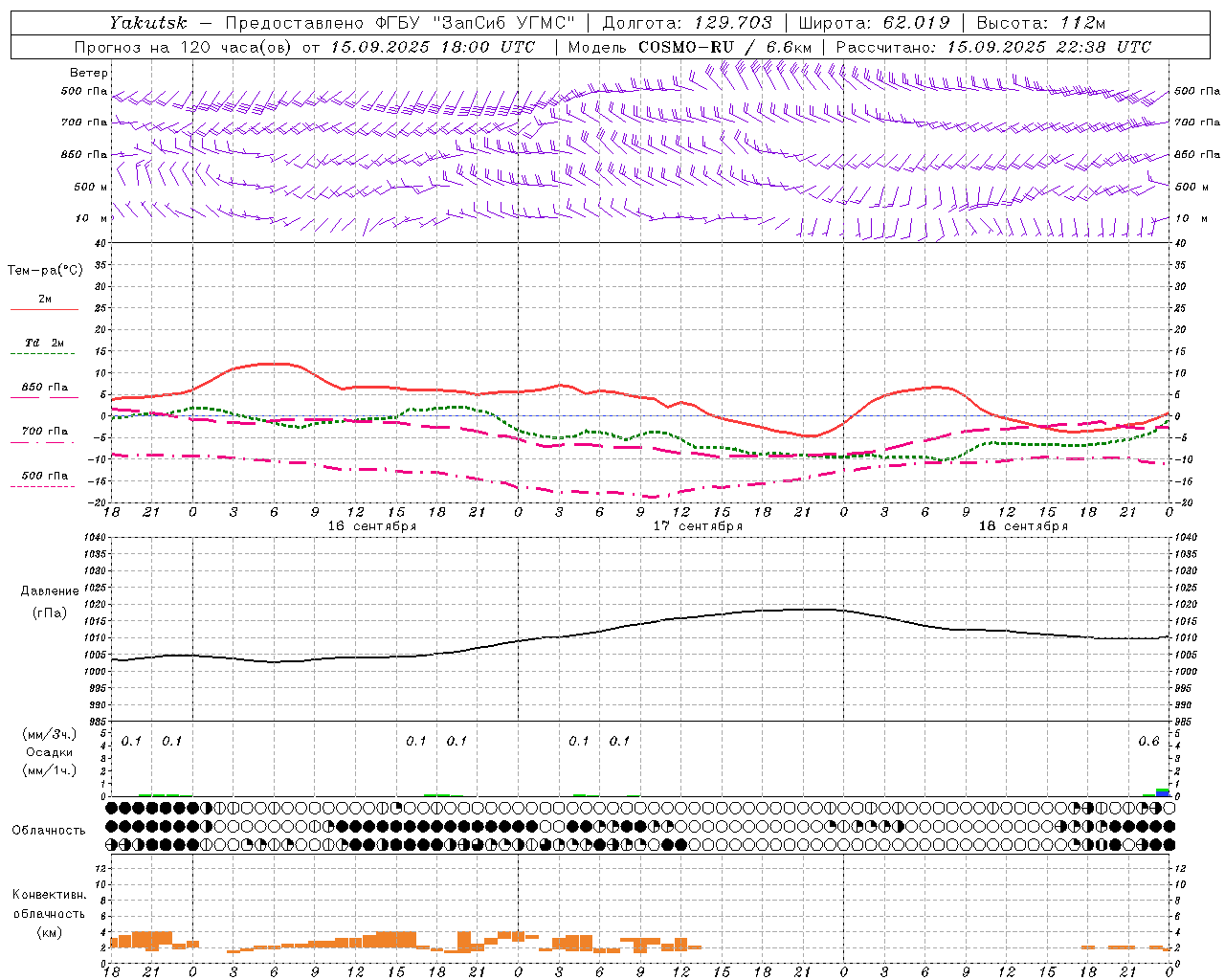Click the 17 сентября date label
The height and width of the screenshot is (980, 1225).
698,526
